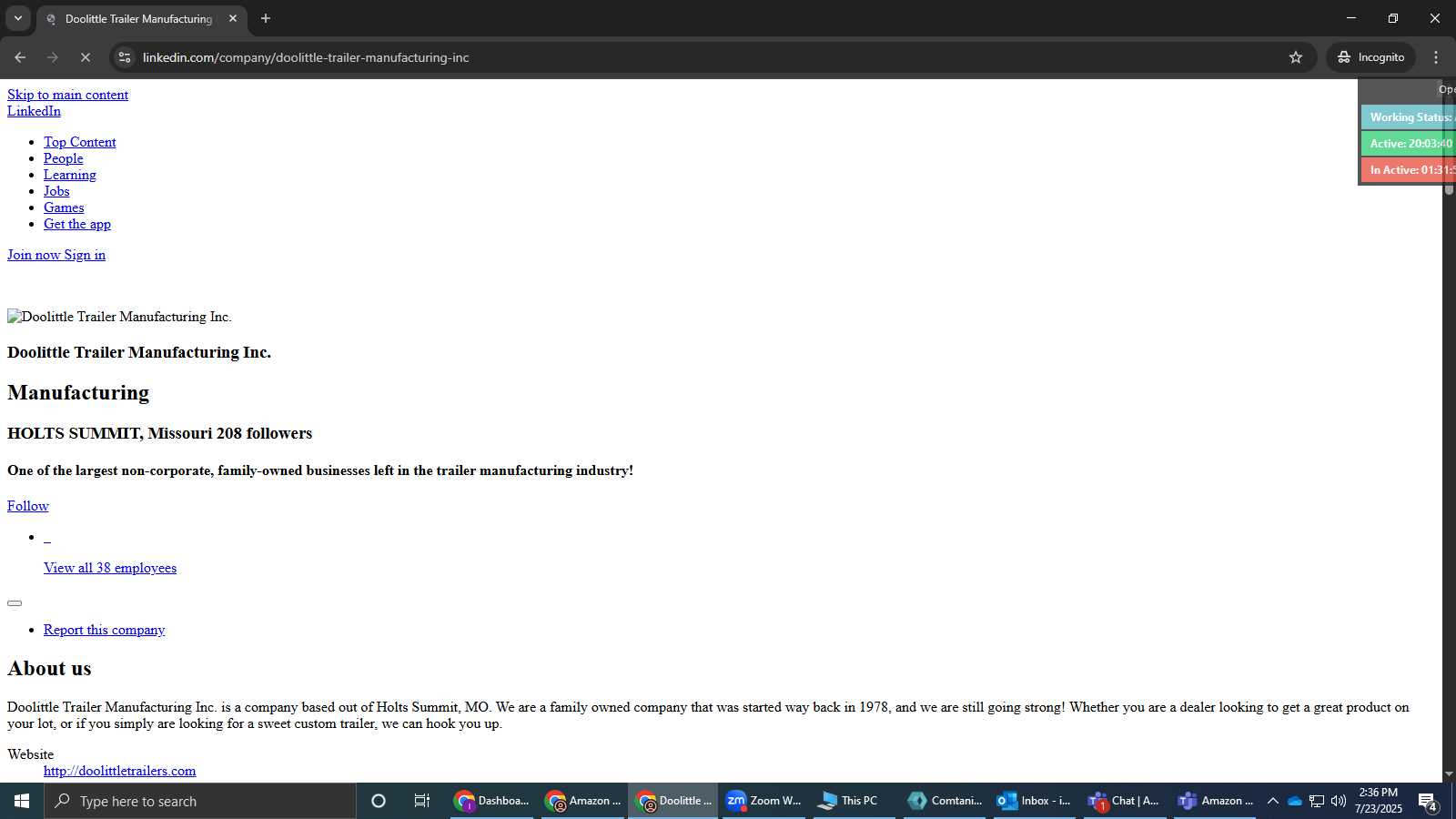Open Outlook Inbox from taskbar
The image size is (1456, 819).
(x=1035, y=801)
